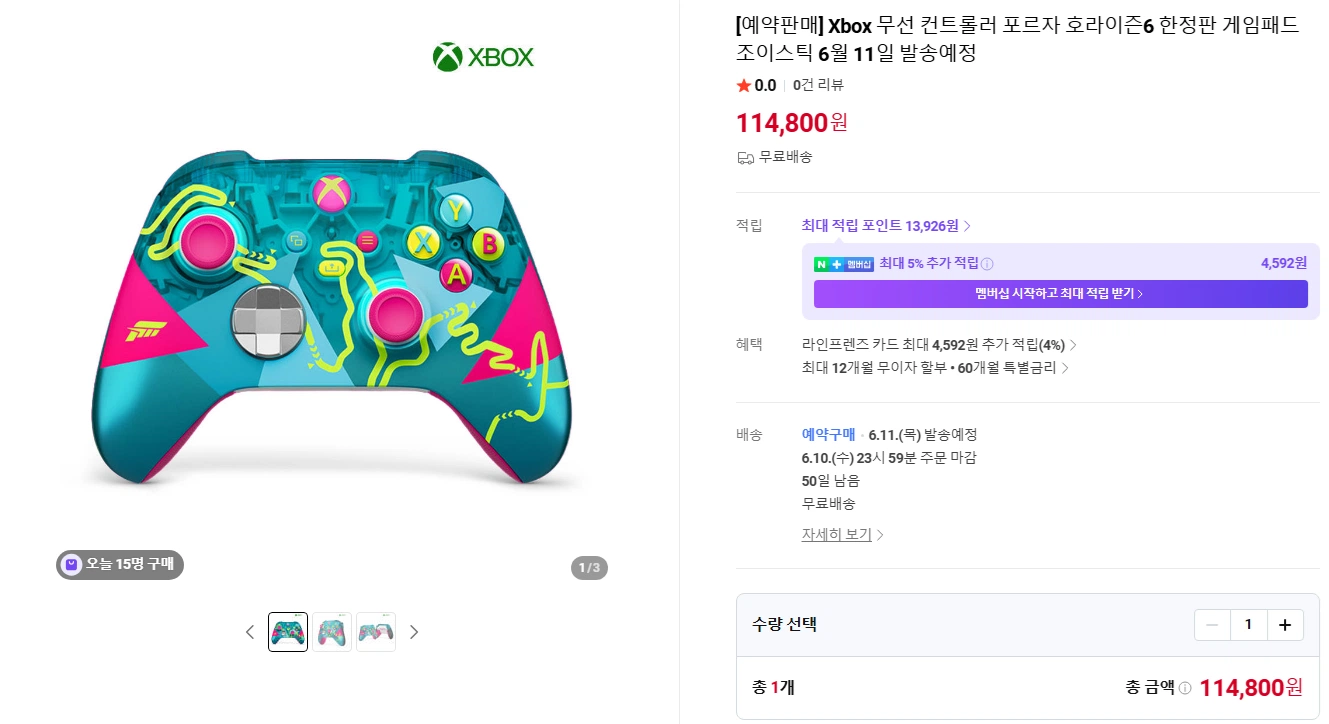Click the purple membership start button
The width and height of the screenshot is (1329, 724).
pyautogui.click(x=1060, y=294)
